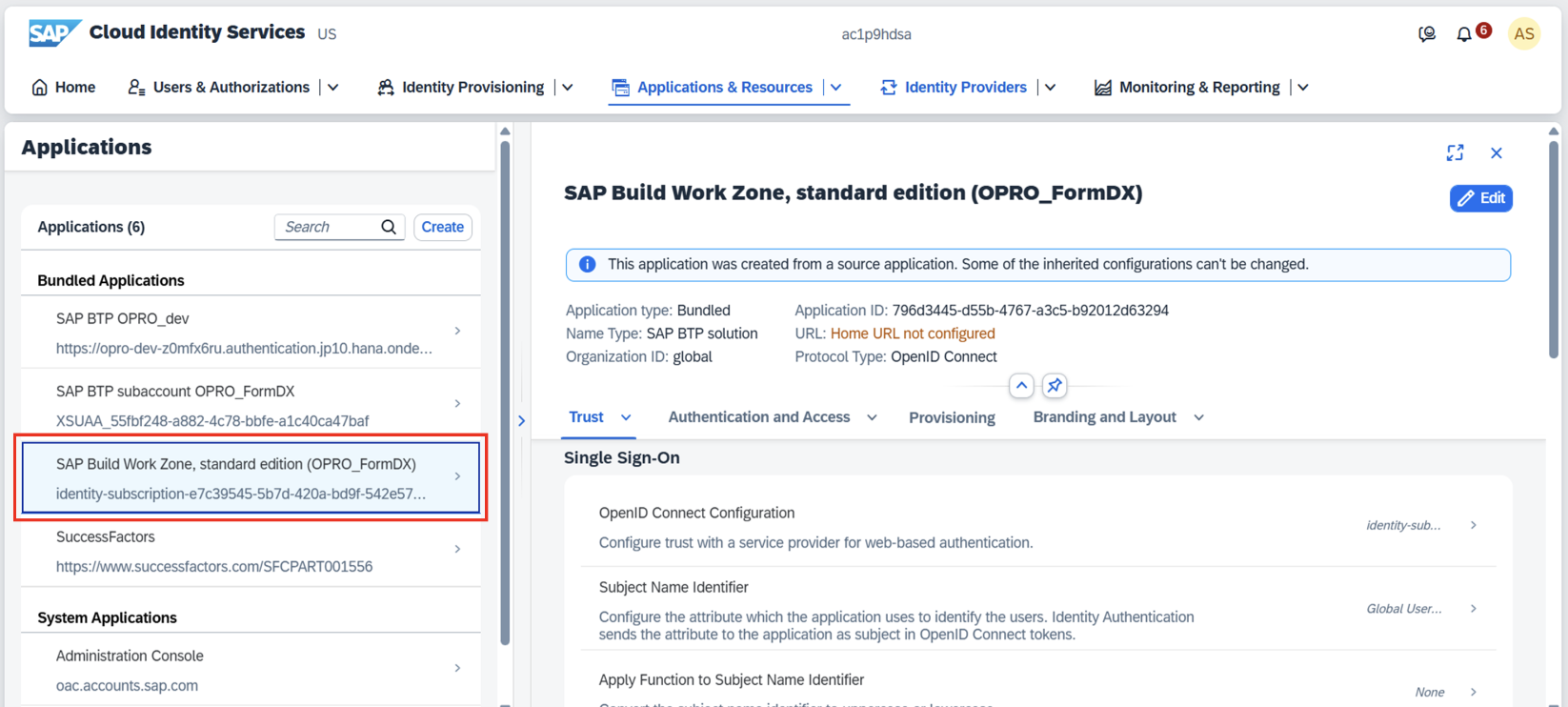Go to the Home menu item

64,88
